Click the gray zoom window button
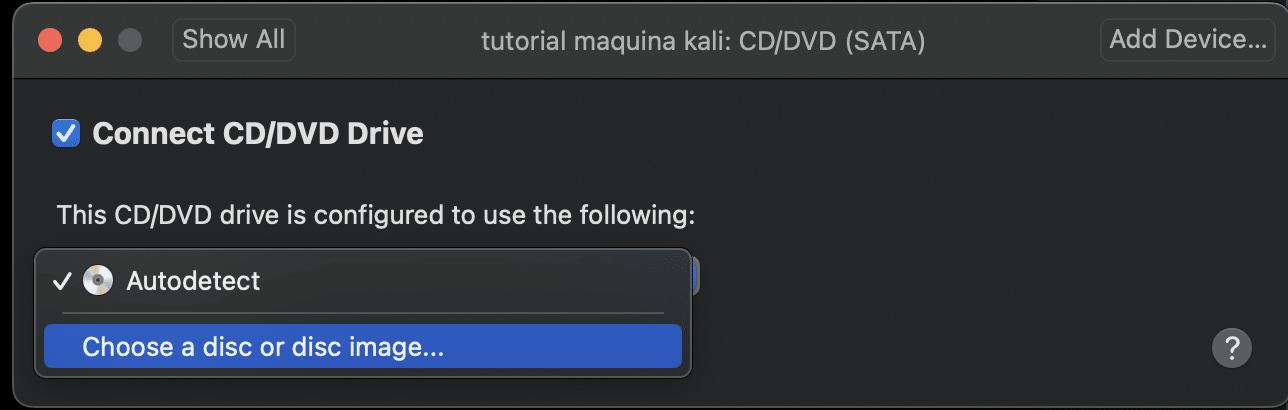This screenshot has width=1288, height=410. click(x=130, y=41)
